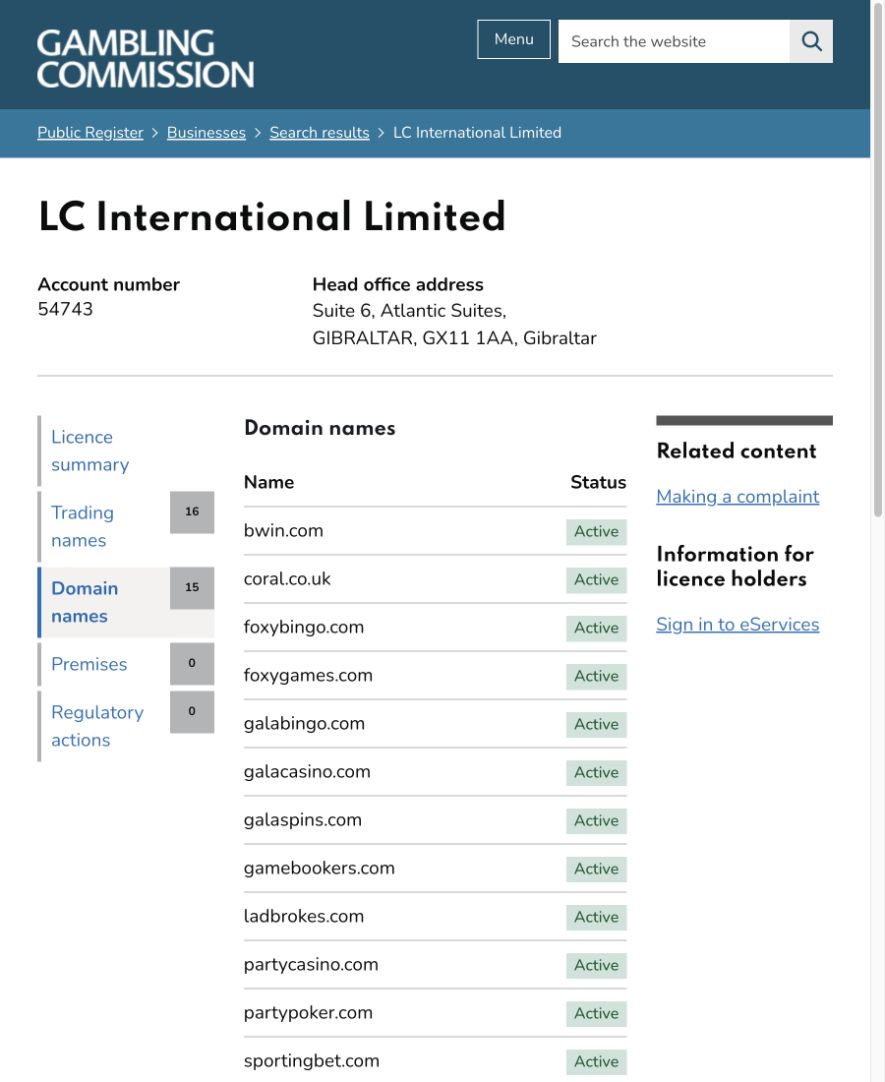Select the partycasino.com domain text
Image resolution: width=885 pixels, height=1082 pixels.
click(x=311, y=965)
